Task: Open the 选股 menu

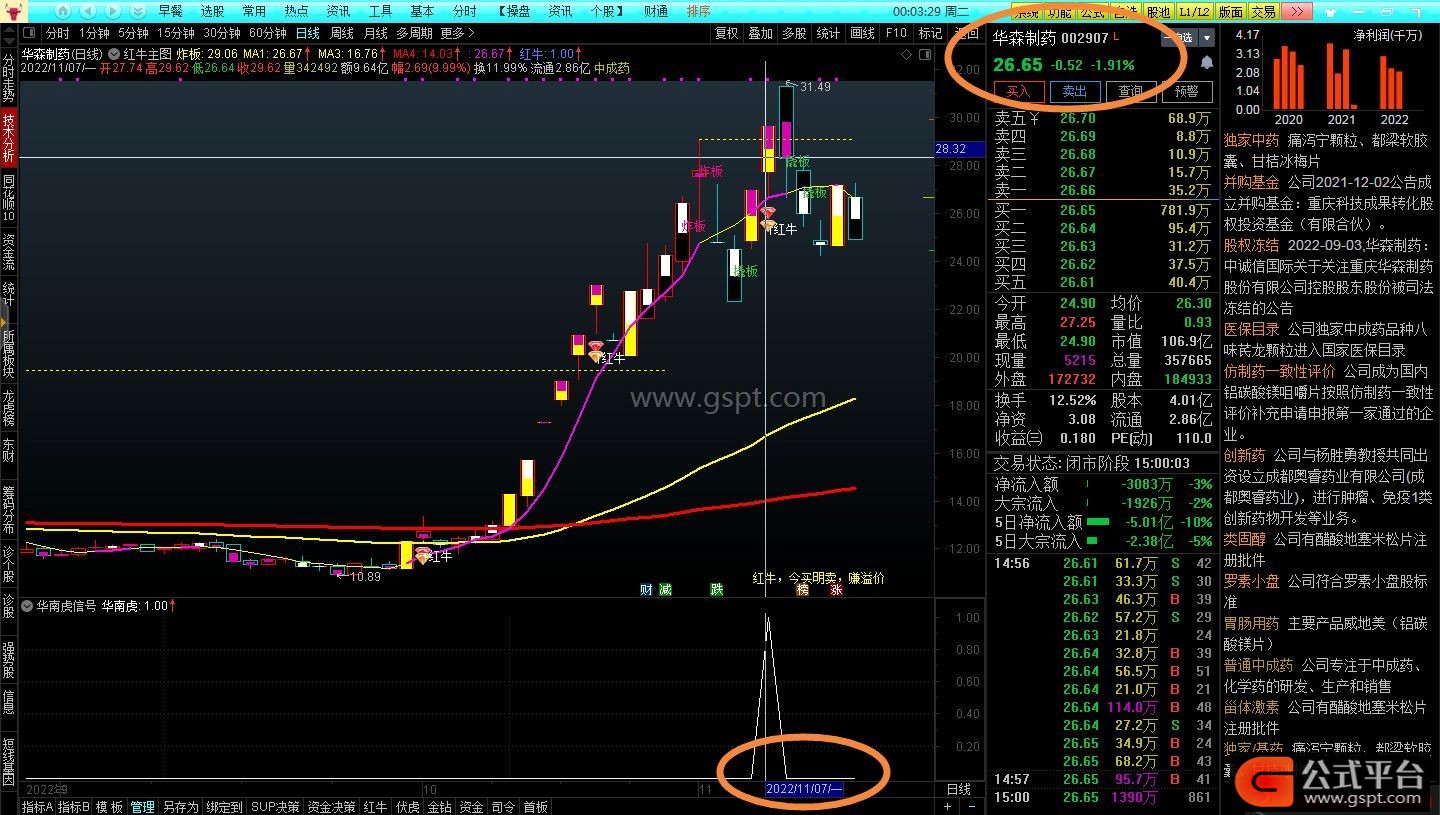Action: click(212, 11)
